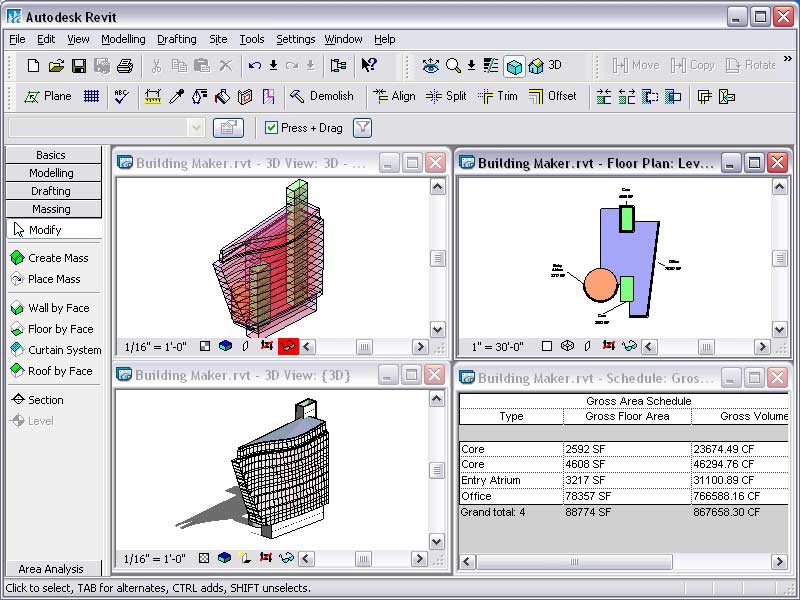
Task: Toggle red Hide/Isolate glasses in top 3D view
Action: 288,346
